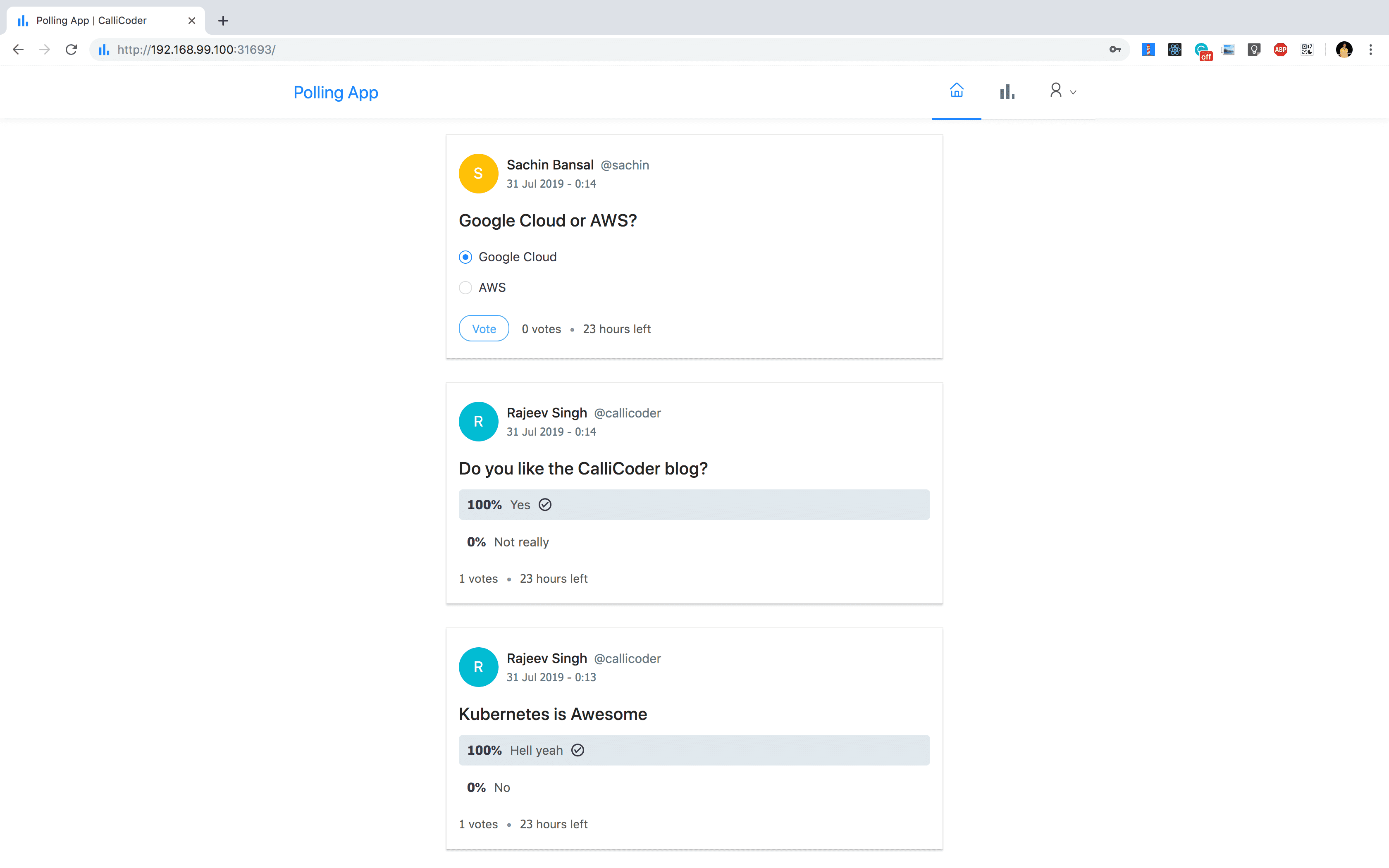Open the Chrome profile avatar

click(x=1344, y=49)
